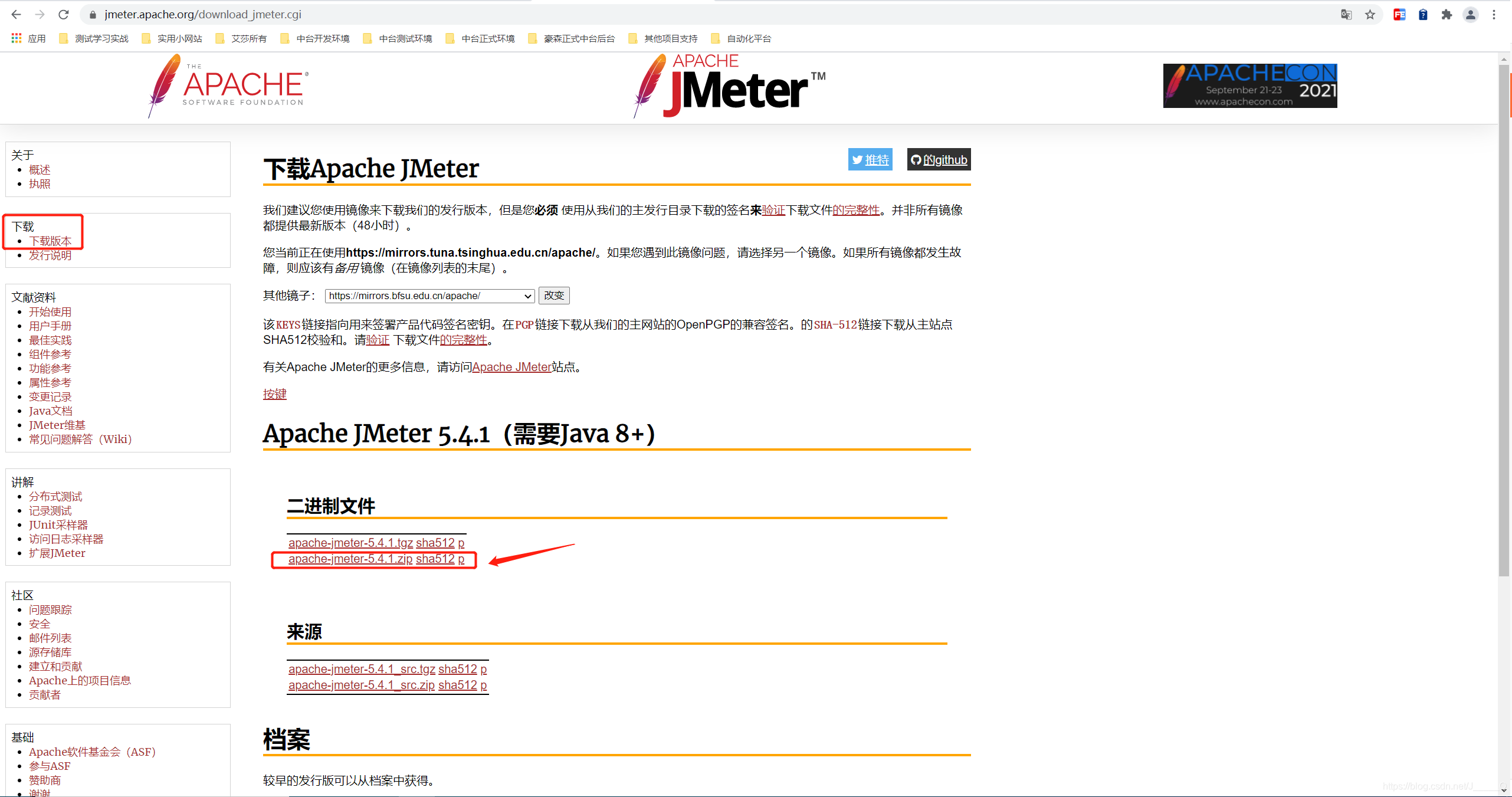The width and height of the screenshot is (1512, 797).
Task: Open the Extensions puzzle icon
Action: pos(1447,15)
